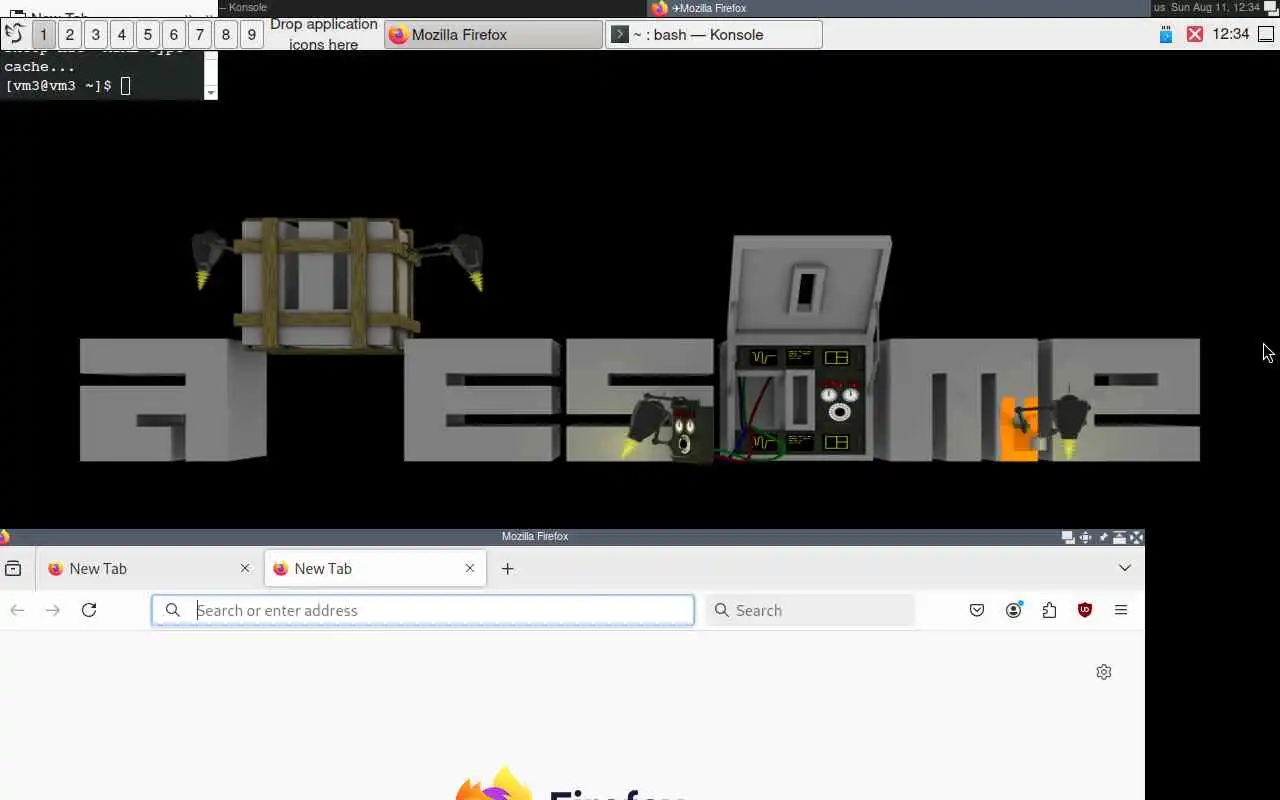
Task: Expand the list all tabs chevron
Action: click(x=1125, y=568)
